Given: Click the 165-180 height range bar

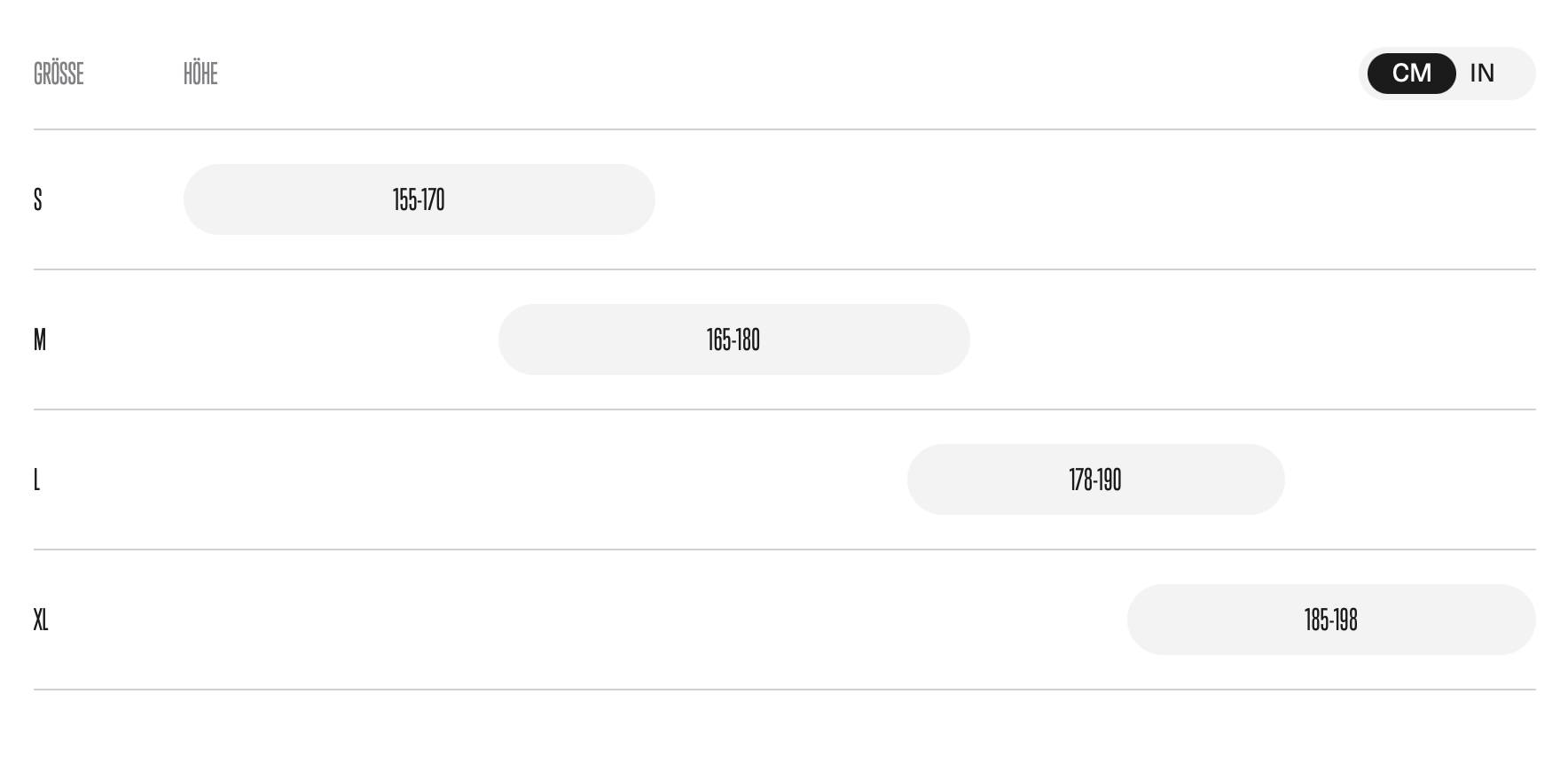Looking at the screenshot, I should pos(733,339).
